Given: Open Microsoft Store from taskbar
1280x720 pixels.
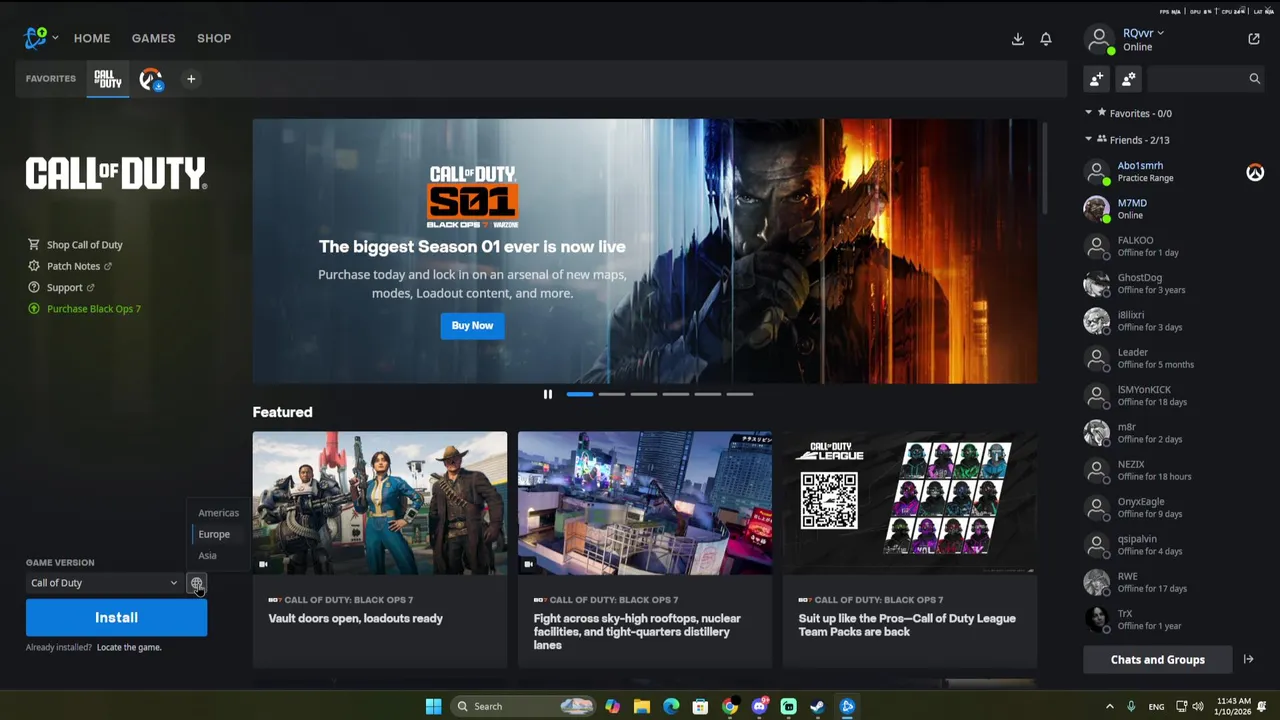Looking at the screenshot, I should 700,706.
